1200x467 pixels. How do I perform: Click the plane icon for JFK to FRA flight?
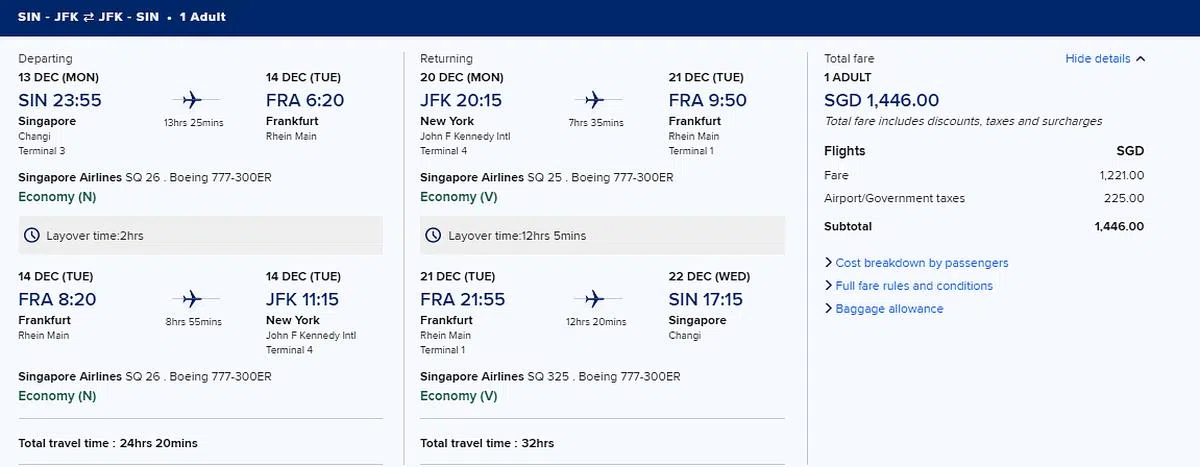tap(595, 100)
